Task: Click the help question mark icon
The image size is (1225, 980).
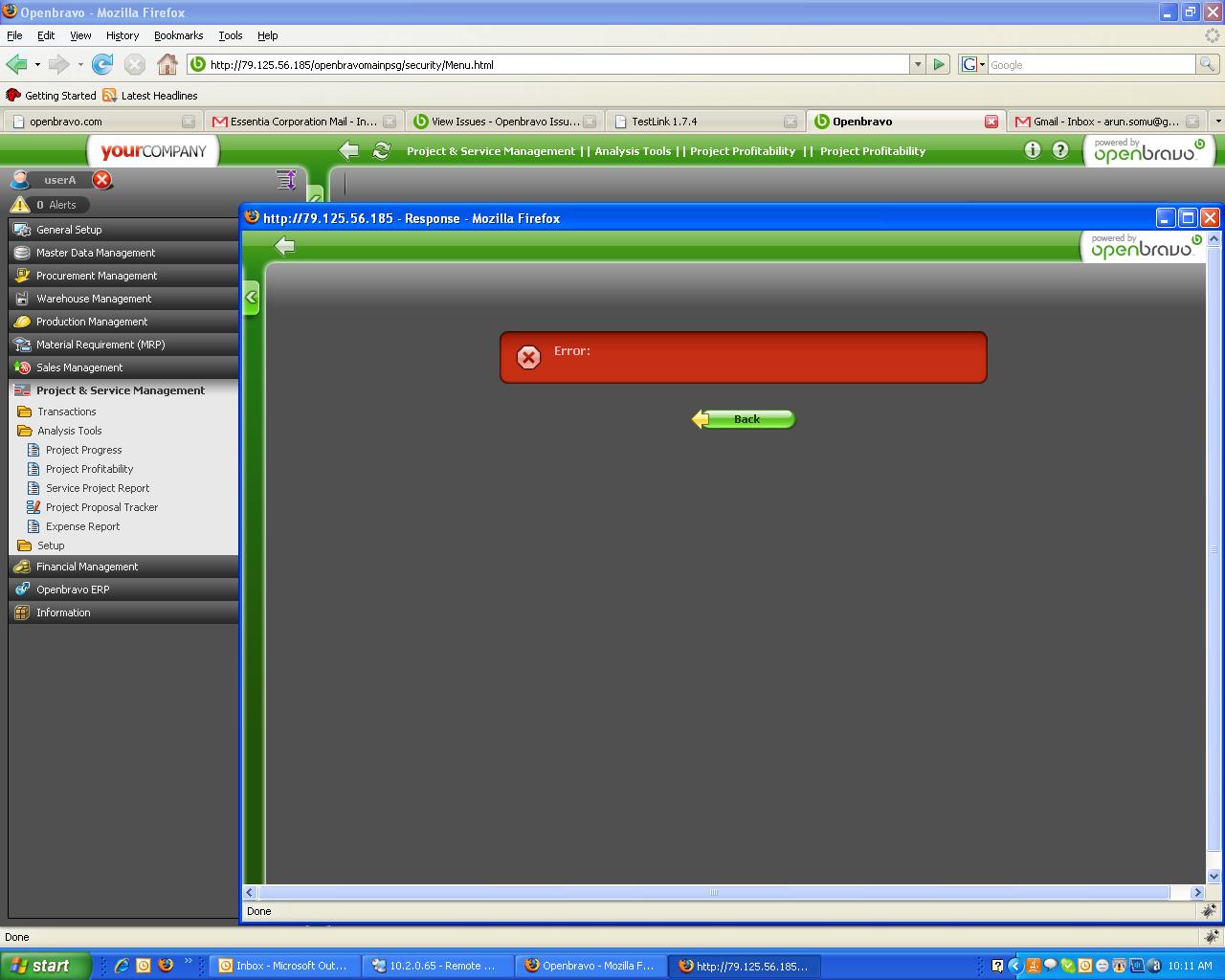Action: click(x=1060, y=150)
